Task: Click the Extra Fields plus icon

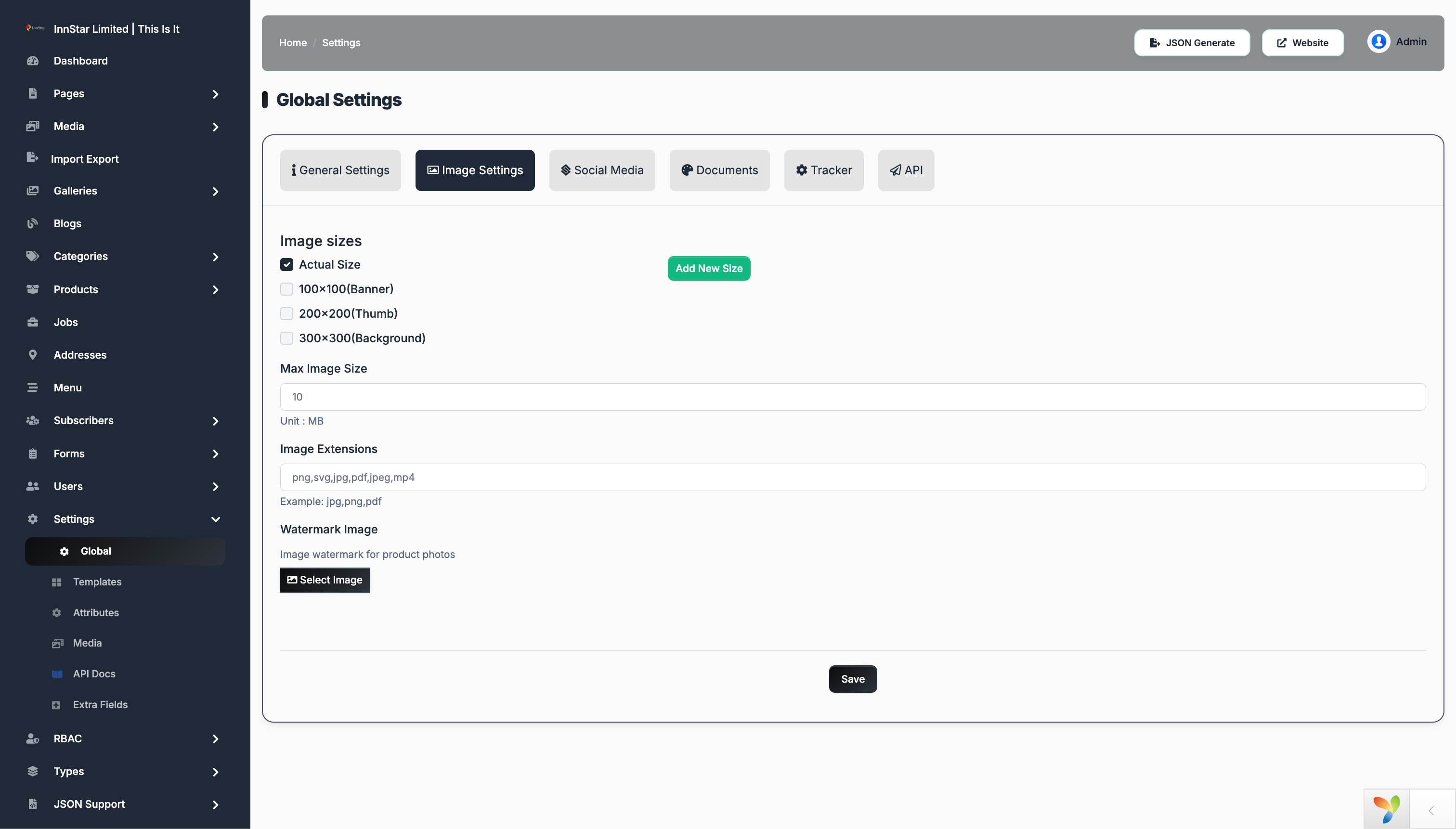Action: [x=56, y=705]
